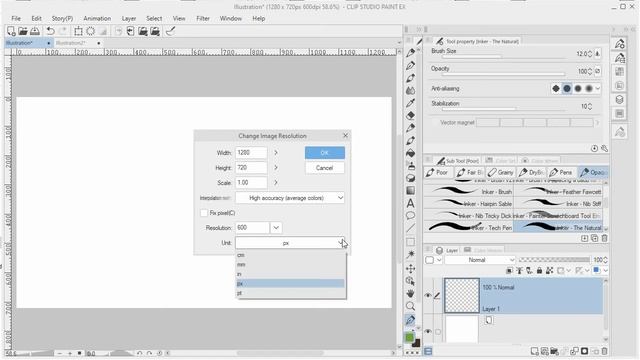Expand the arrow next to Width
The image size is (640, 360).
tap(276, 153)
